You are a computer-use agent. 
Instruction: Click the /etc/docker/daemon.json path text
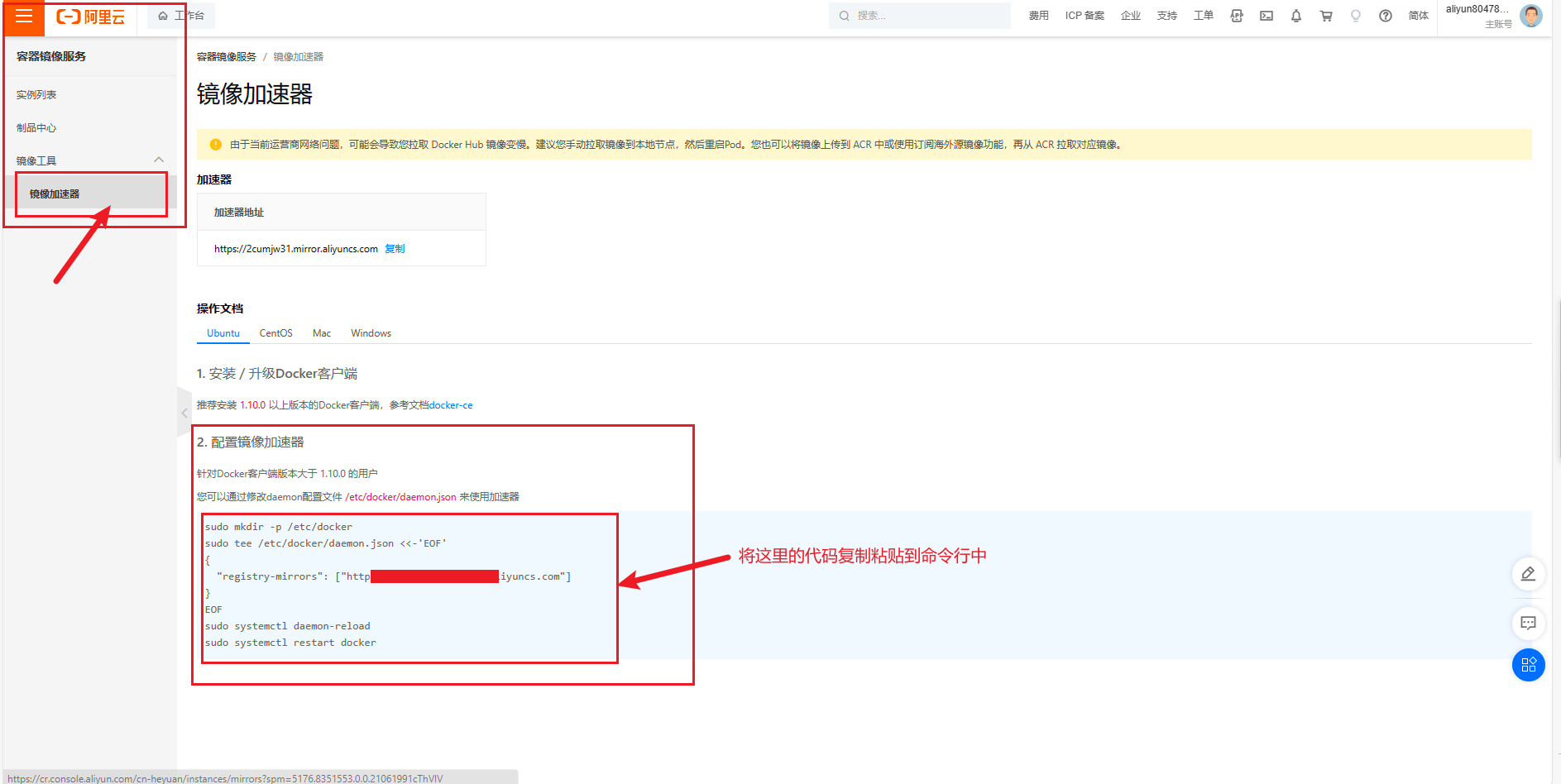(x=400, y=497)
